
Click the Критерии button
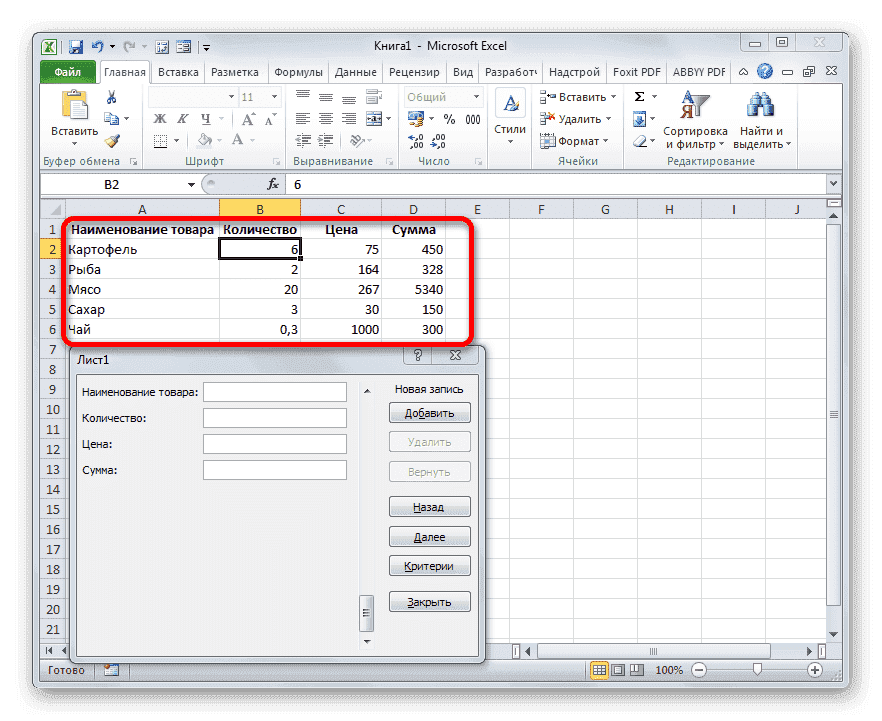pos(429,565)
